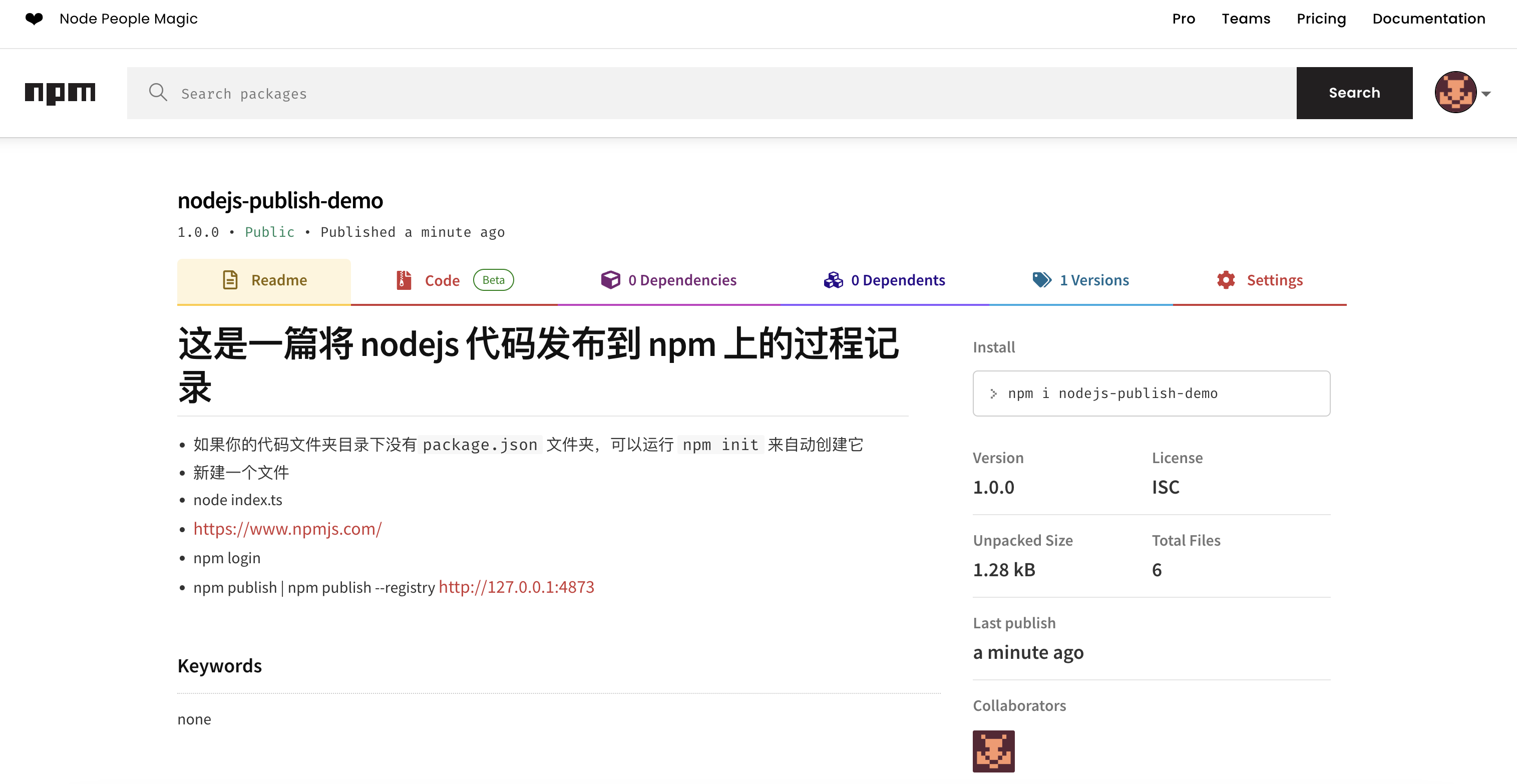Open the Pro link
Image resolution: width=1517 pixels, height=784 pixels.
(x=1183, y=19)
